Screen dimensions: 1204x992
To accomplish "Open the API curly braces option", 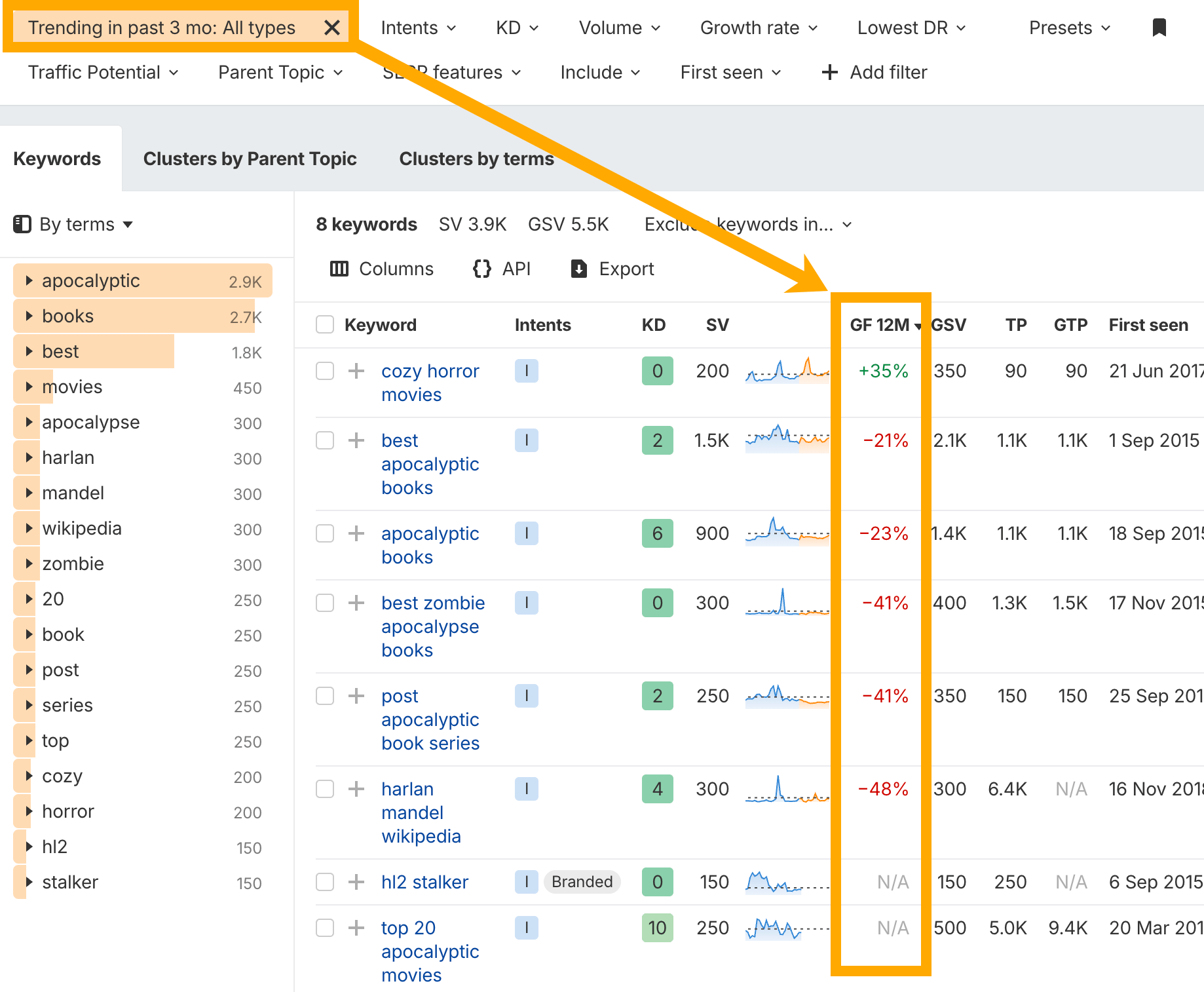I will [482, 269].
